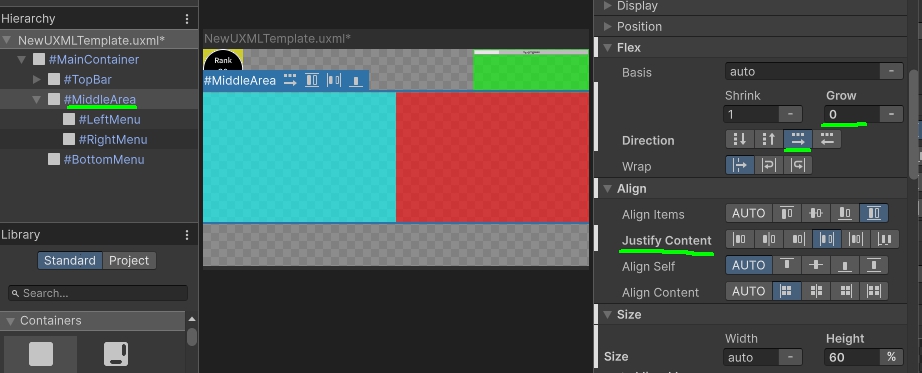Select column-reverse Direction icon
The width and height of the screenshot is (922, 373).
769,139
